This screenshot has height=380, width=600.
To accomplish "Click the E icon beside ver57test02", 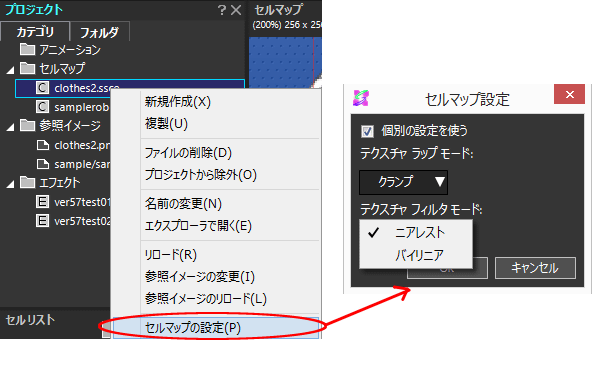I will coord(42,220).
